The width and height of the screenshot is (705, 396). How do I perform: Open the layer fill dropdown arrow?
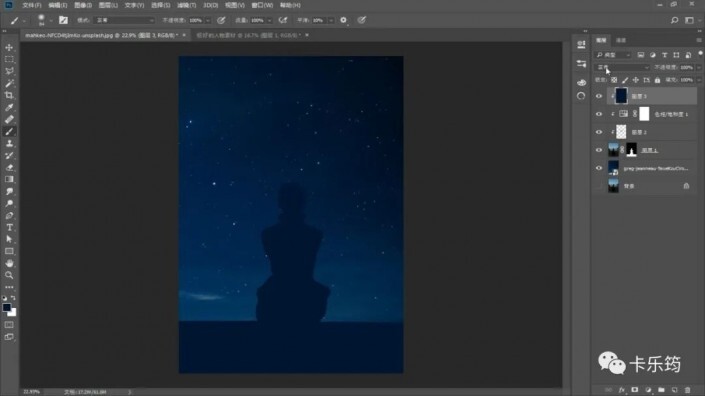(699, 80)
